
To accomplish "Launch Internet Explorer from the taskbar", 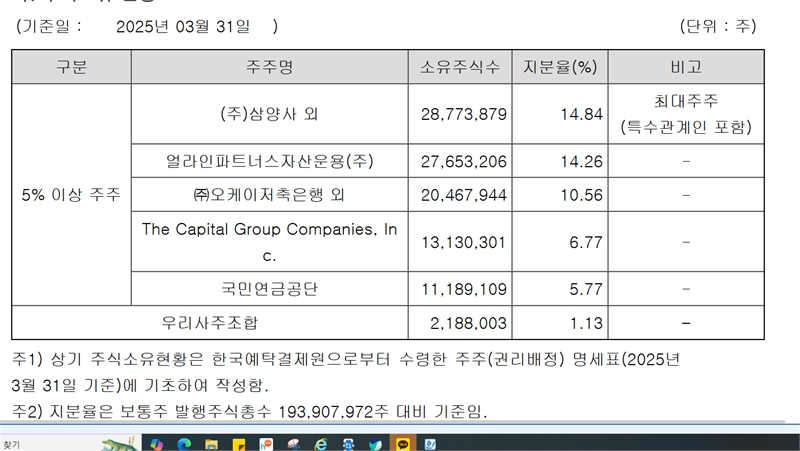I will [x=321, y=443].
